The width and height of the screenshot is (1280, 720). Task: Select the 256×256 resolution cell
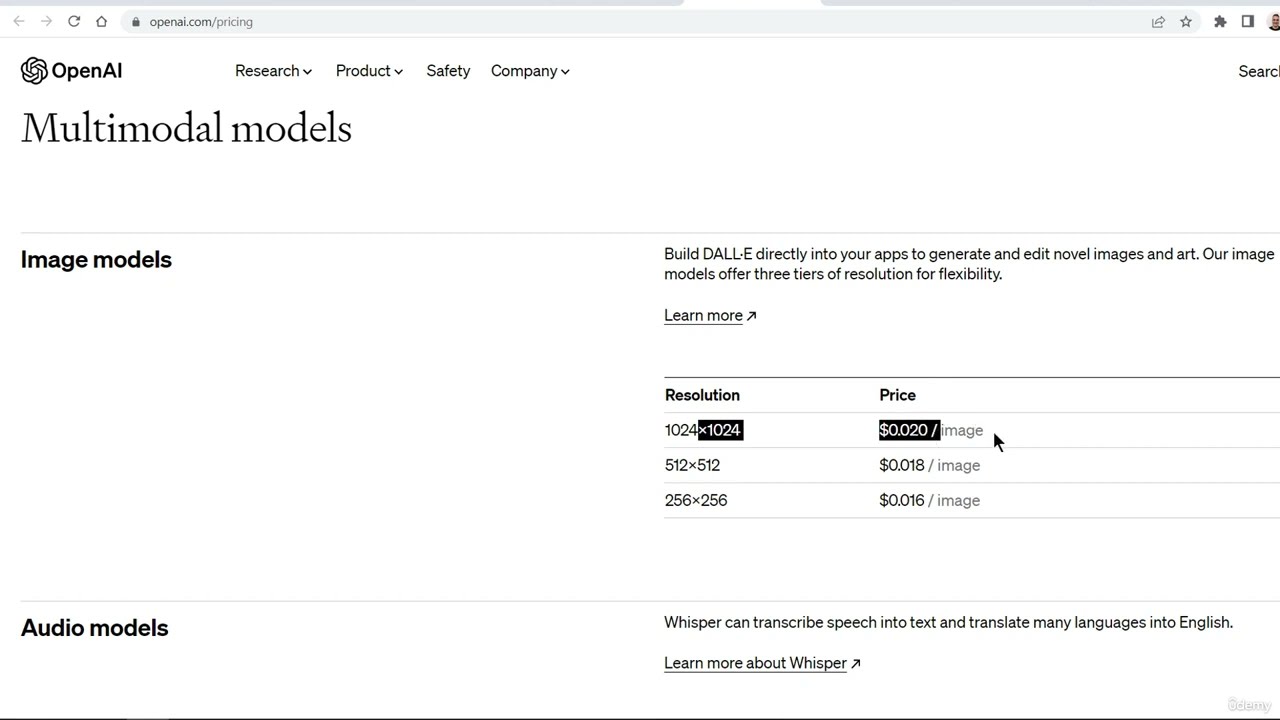coord(696,500)
